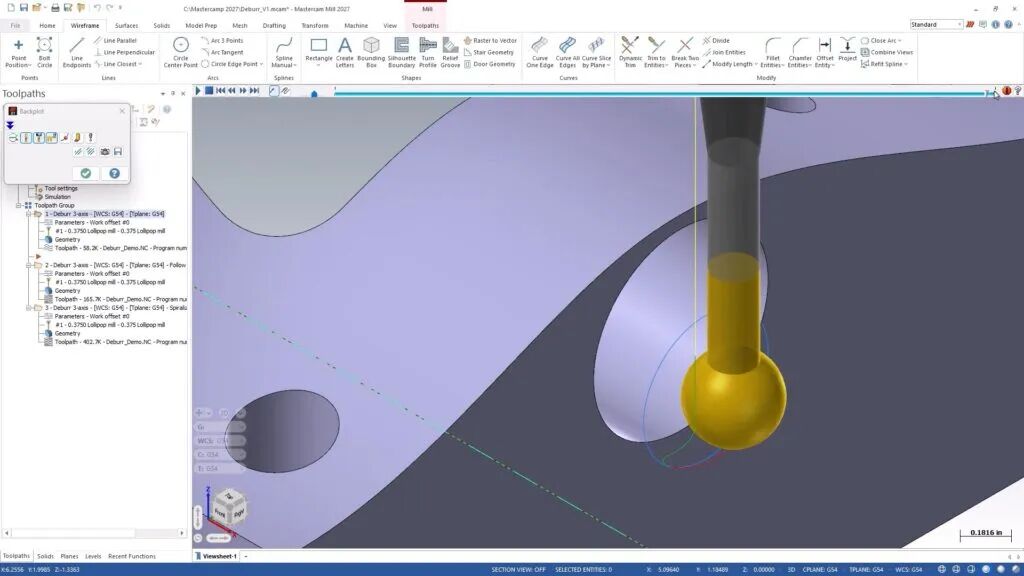Expand the Spline Manual dropdown
This screenshot has width=1024, height=576.
pos(283,65)
